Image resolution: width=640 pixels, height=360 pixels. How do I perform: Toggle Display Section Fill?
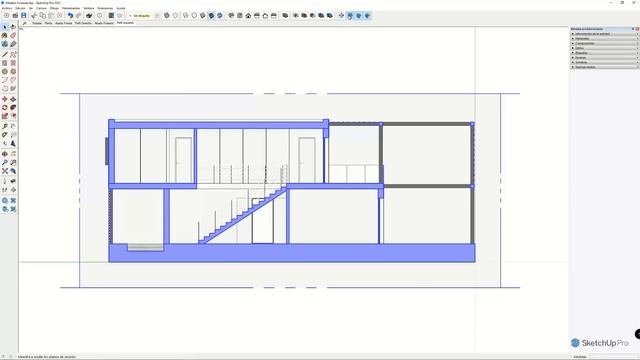pos(367,16)
